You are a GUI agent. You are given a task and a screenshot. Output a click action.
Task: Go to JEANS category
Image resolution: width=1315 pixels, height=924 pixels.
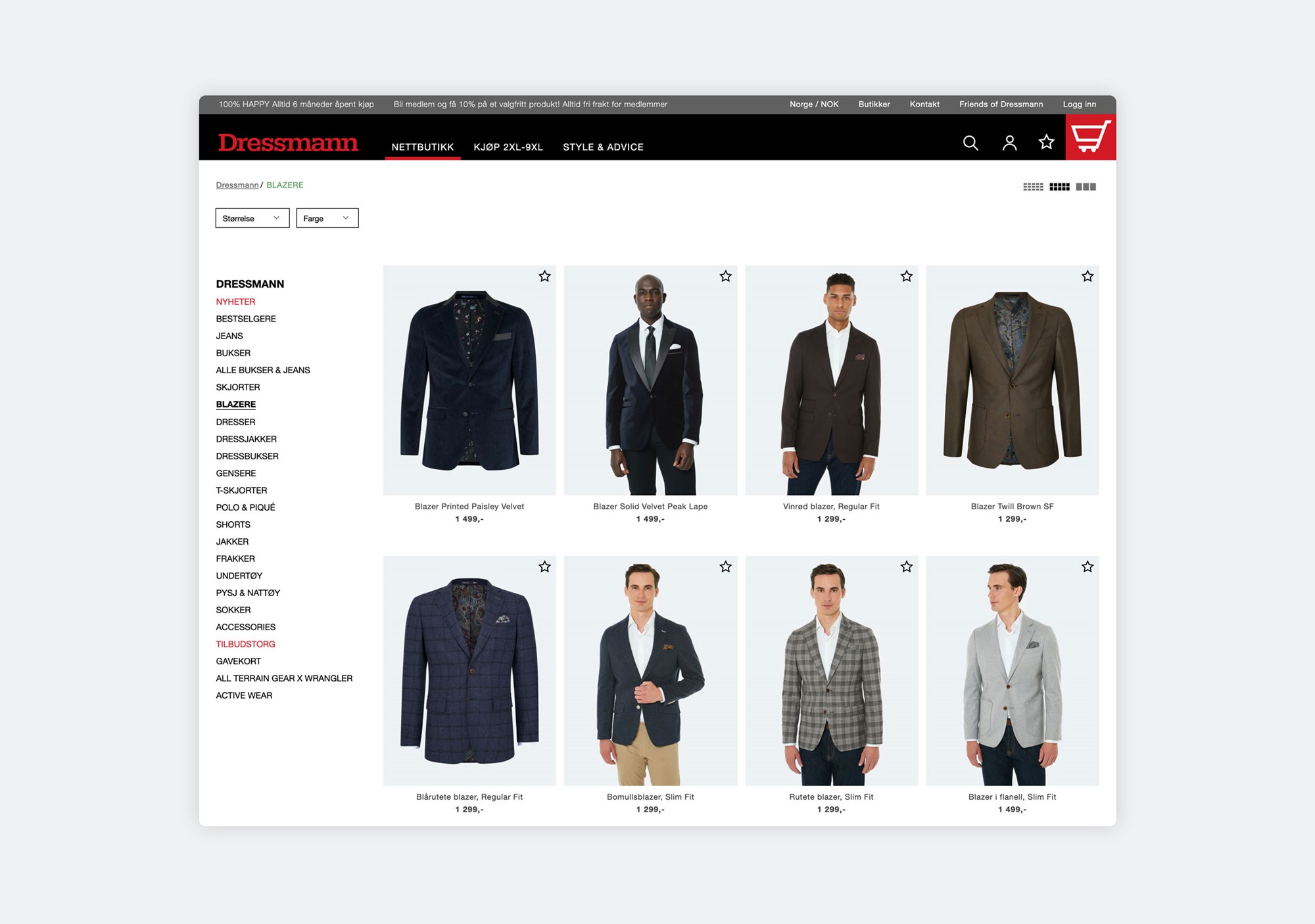229,336
